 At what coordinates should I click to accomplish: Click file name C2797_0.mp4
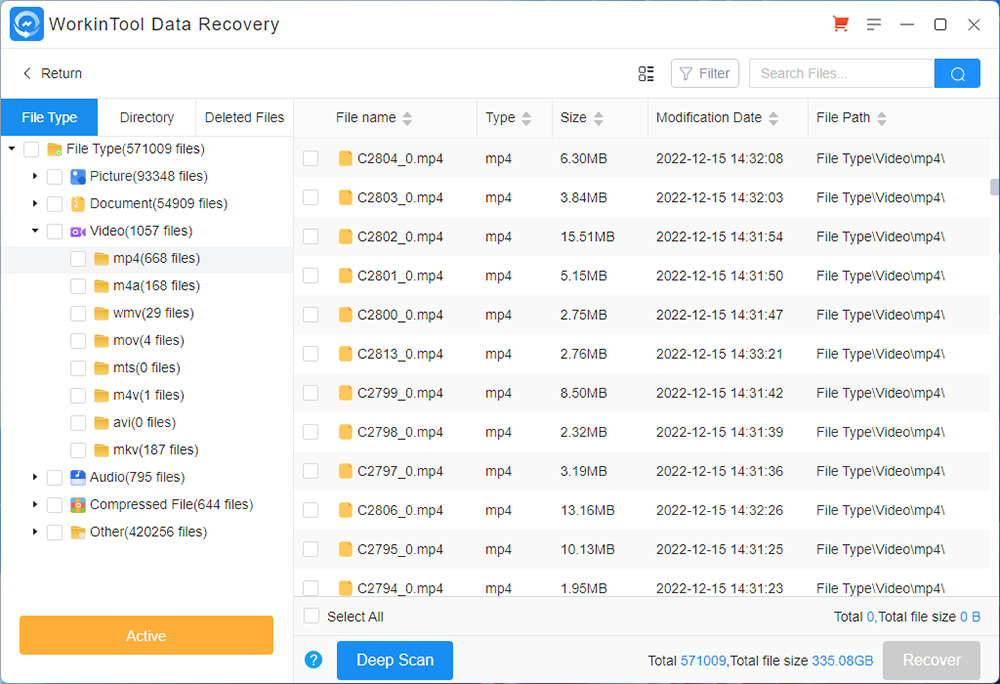click(400, 471)
